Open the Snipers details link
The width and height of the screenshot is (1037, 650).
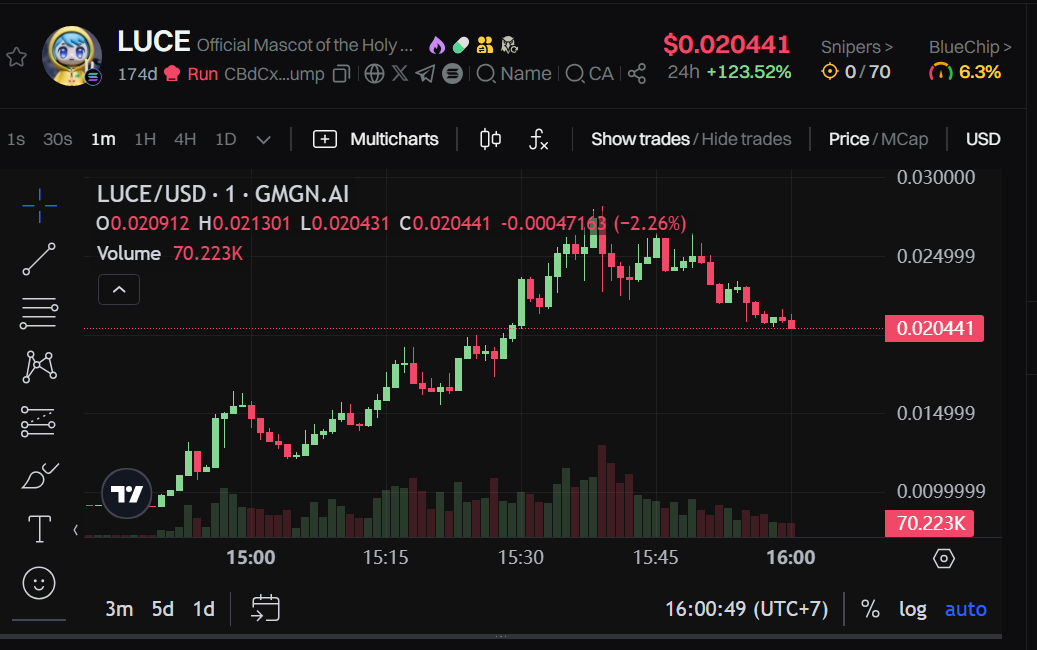(856, 46)
